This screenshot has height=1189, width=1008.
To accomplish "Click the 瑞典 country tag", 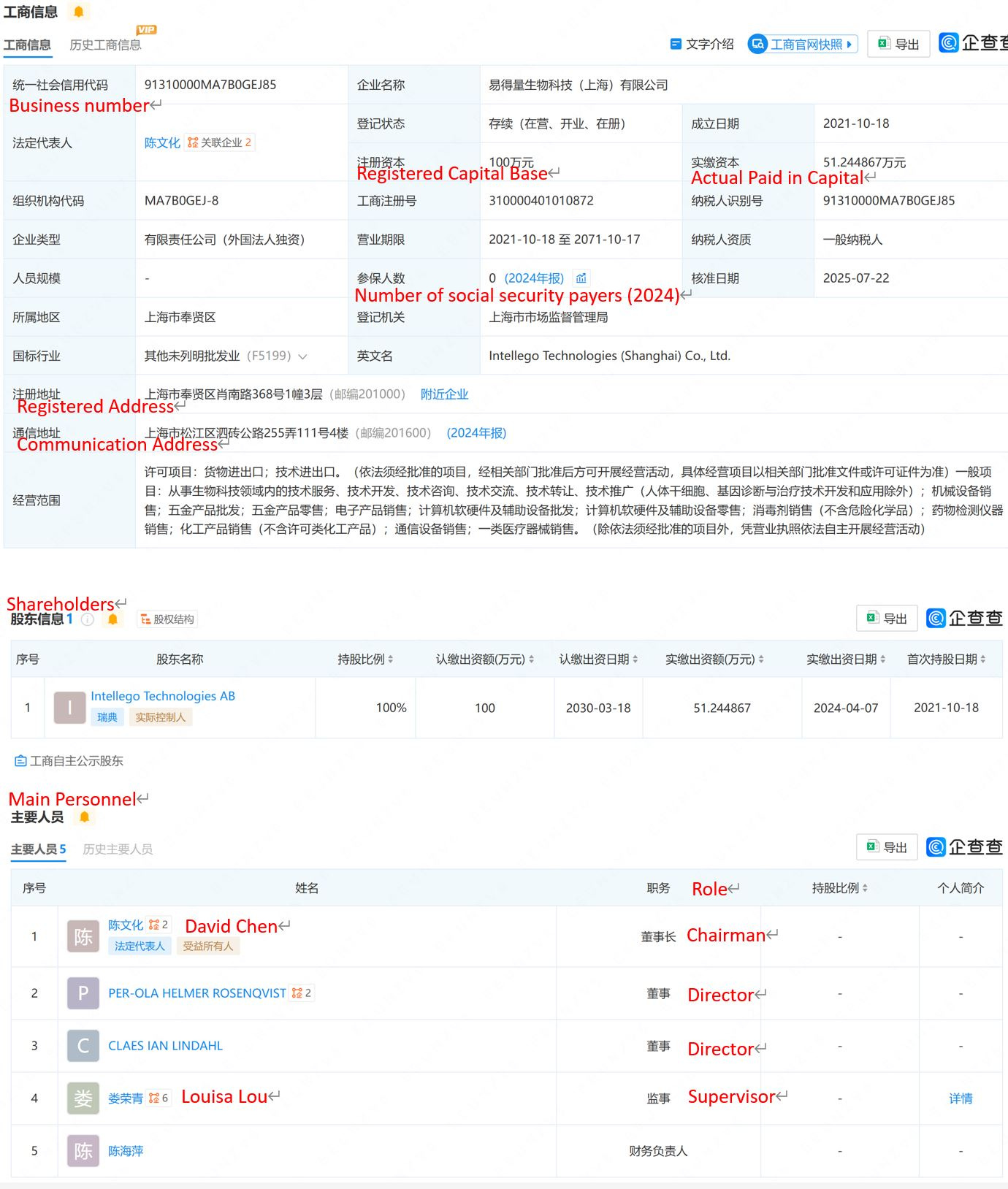I will [x=107, y=717].
